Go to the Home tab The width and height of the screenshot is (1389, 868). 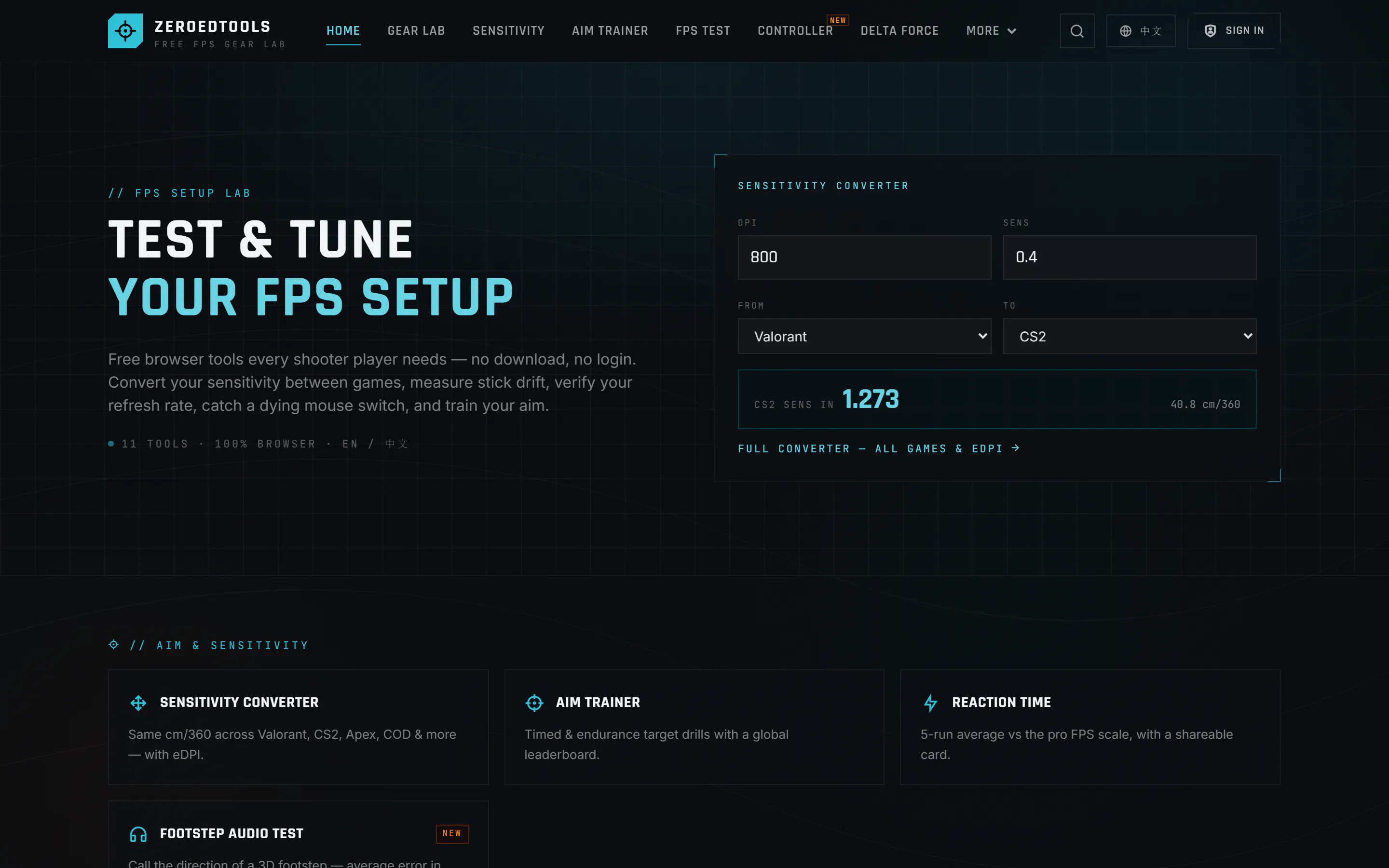tap(343, 31)
